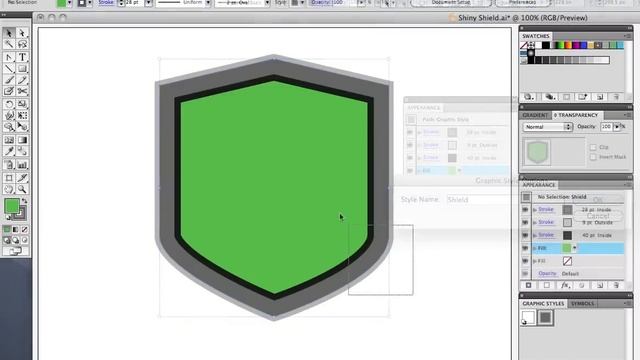Viewport: 640px width, 360px height.
Task: Select the Zoom magnifier tool
Action: click(22, 189)
